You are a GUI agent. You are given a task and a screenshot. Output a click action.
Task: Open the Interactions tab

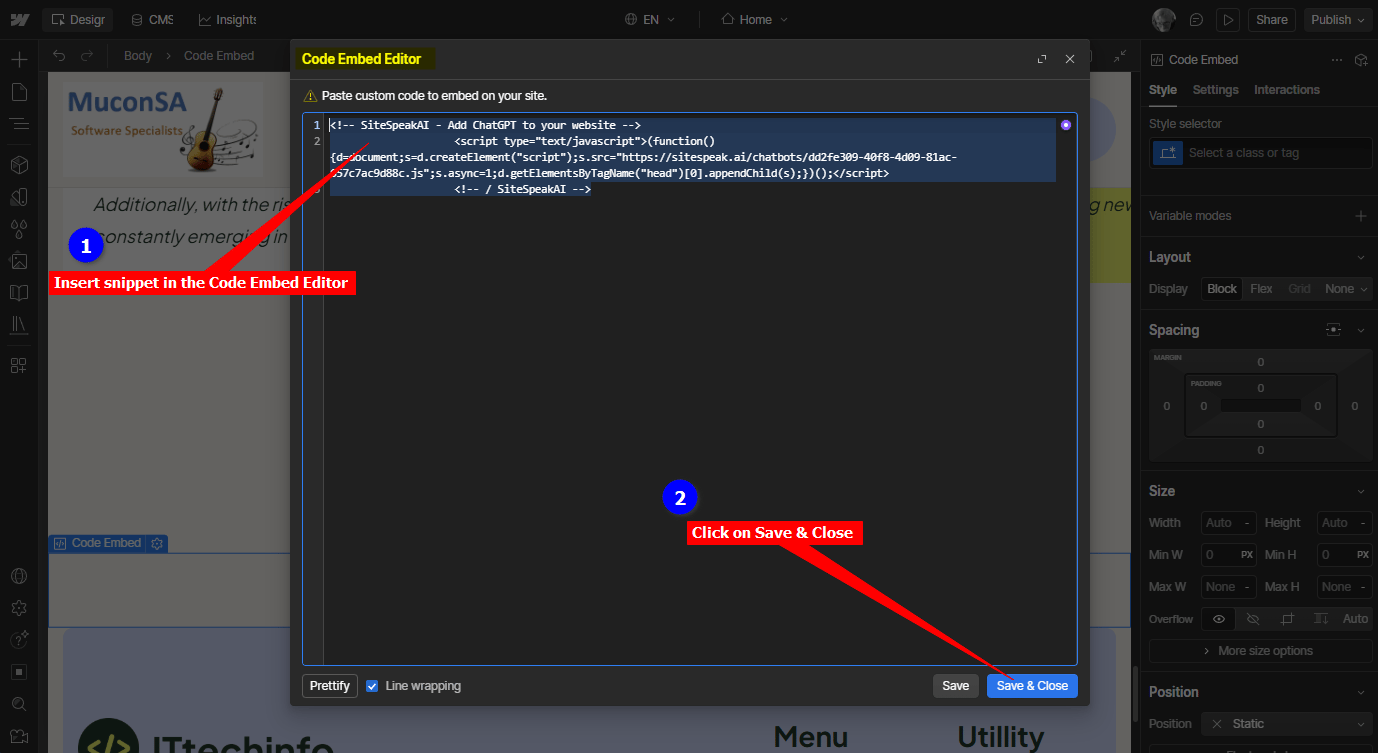pos(1287,90)
